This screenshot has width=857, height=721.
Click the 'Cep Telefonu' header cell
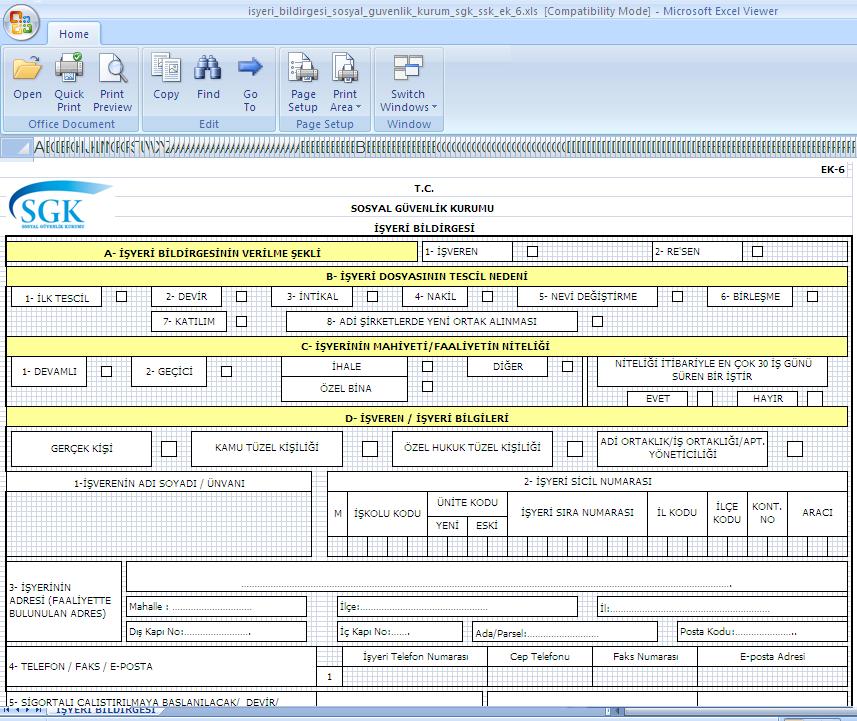tap(540, 656)
